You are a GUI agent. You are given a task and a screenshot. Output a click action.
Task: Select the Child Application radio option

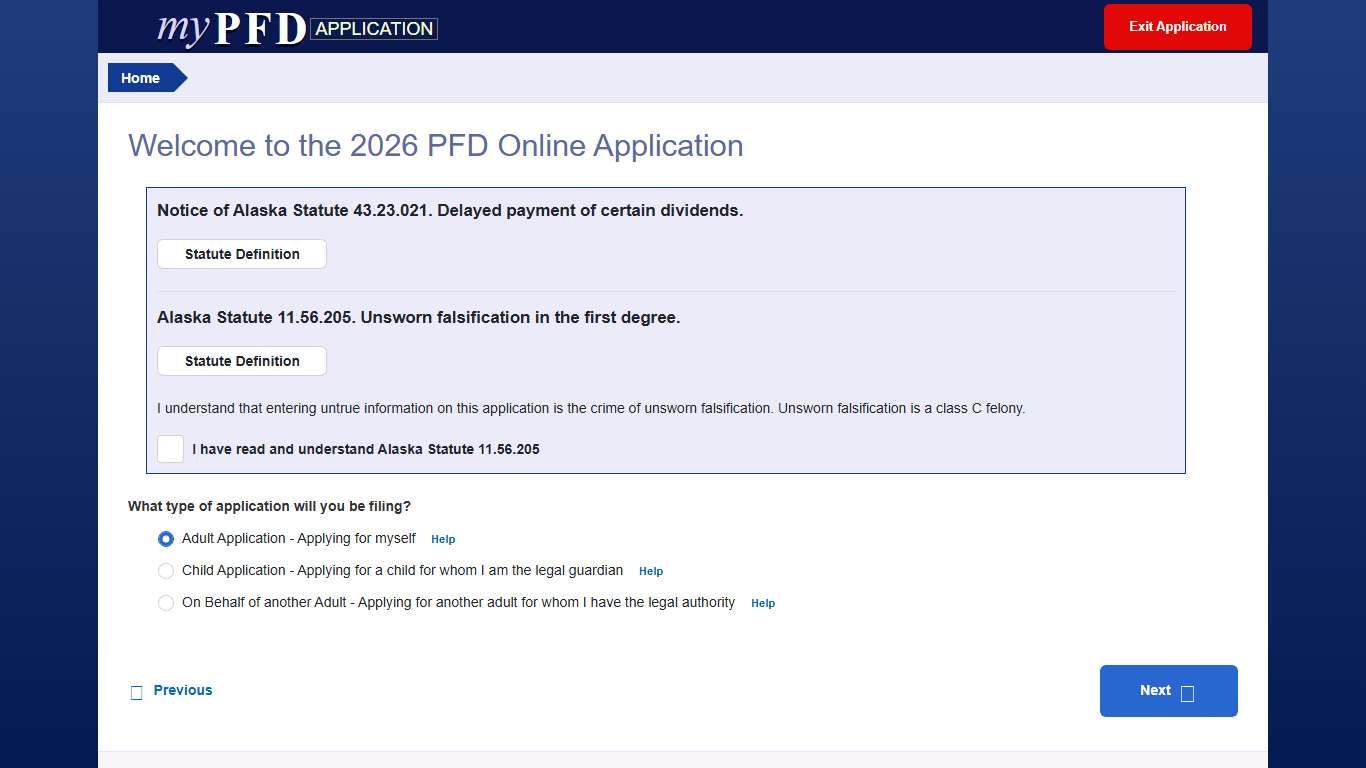tap(165, 571)
